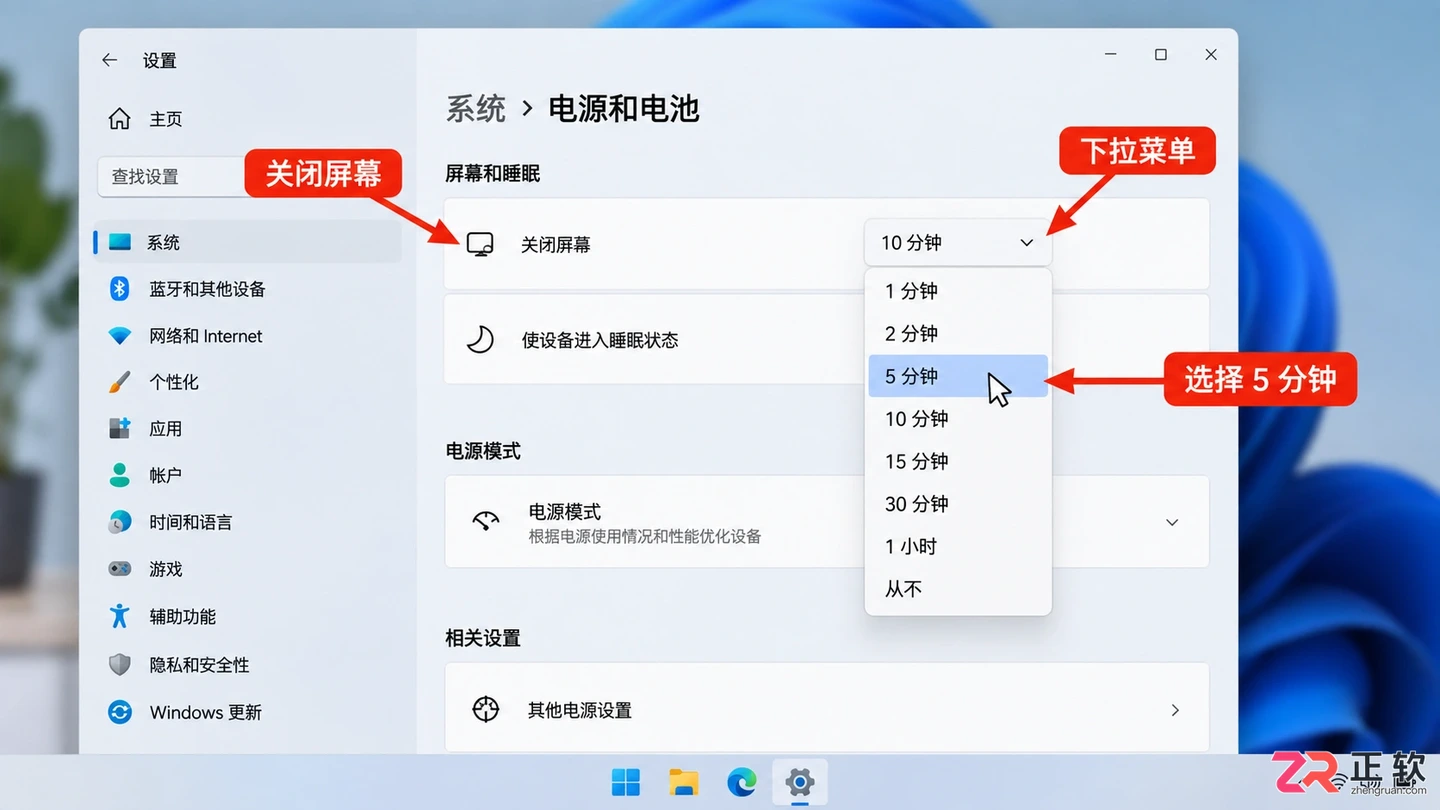Open 网络和 Internet Wi-Fi icon
1440x810 pixels.
(x=120, y=336)
